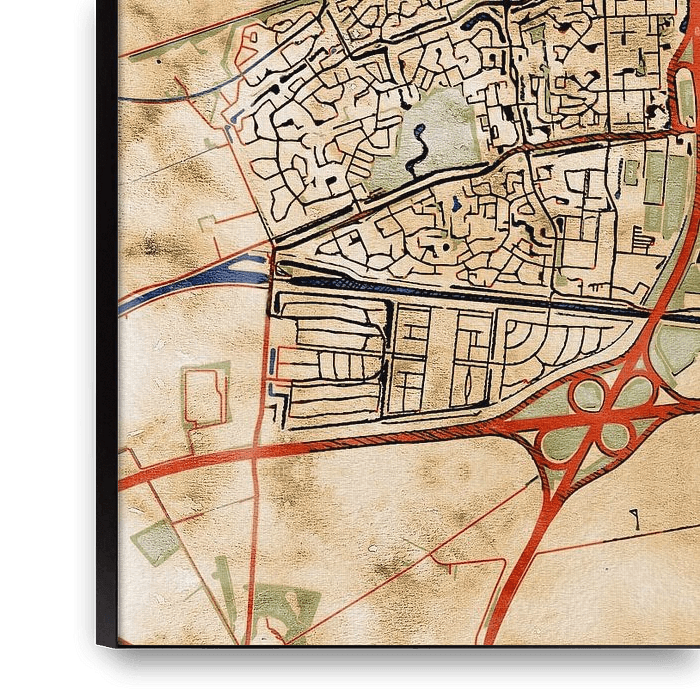Click the small black marker right of map
This screenshot has height=700, width=700.
(x=634, y=517)
